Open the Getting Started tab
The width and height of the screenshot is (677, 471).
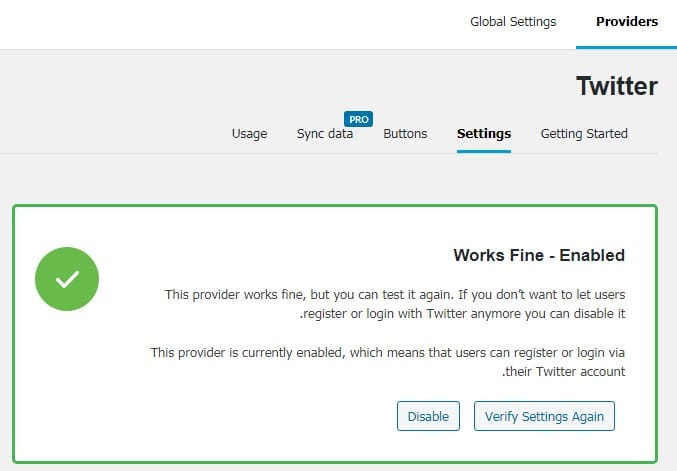[584, 134]
